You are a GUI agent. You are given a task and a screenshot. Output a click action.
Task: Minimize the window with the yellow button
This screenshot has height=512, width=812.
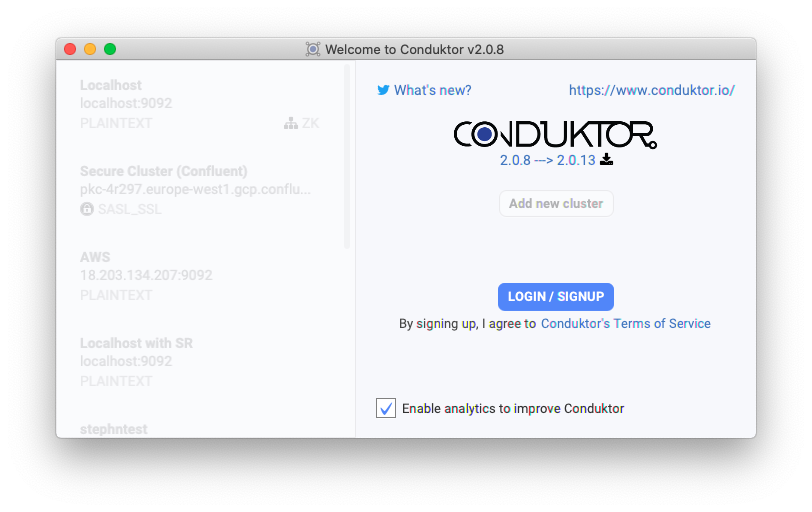point(90,49)
